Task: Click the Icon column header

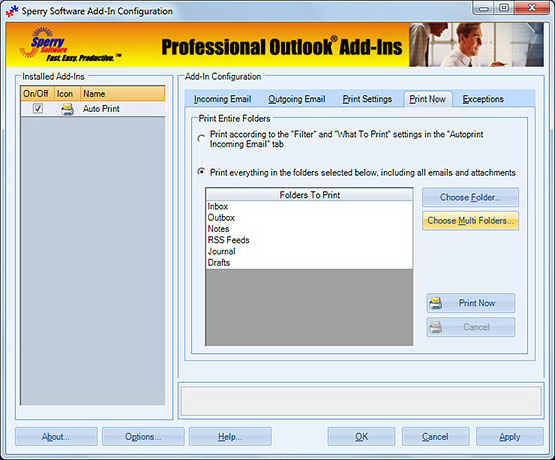Action: pos(67,94)
